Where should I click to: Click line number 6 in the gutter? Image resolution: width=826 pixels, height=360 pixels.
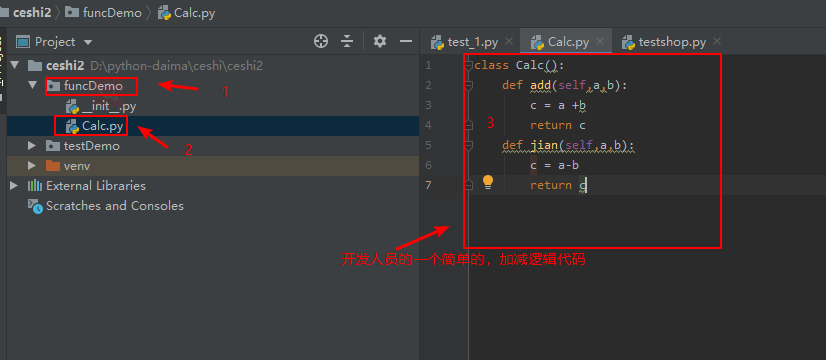coord(428,166)
